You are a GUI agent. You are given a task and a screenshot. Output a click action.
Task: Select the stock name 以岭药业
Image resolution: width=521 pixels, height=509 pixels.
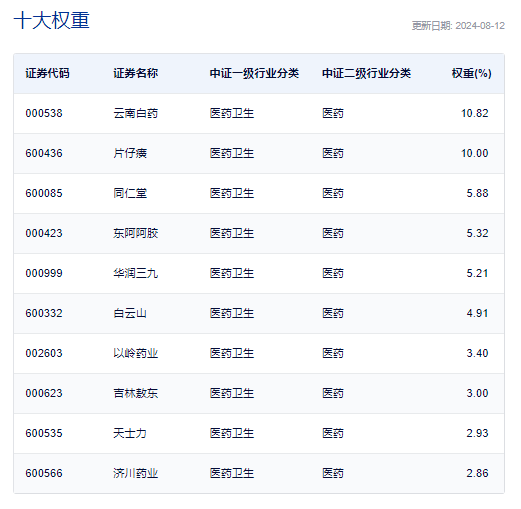[135, 353]
